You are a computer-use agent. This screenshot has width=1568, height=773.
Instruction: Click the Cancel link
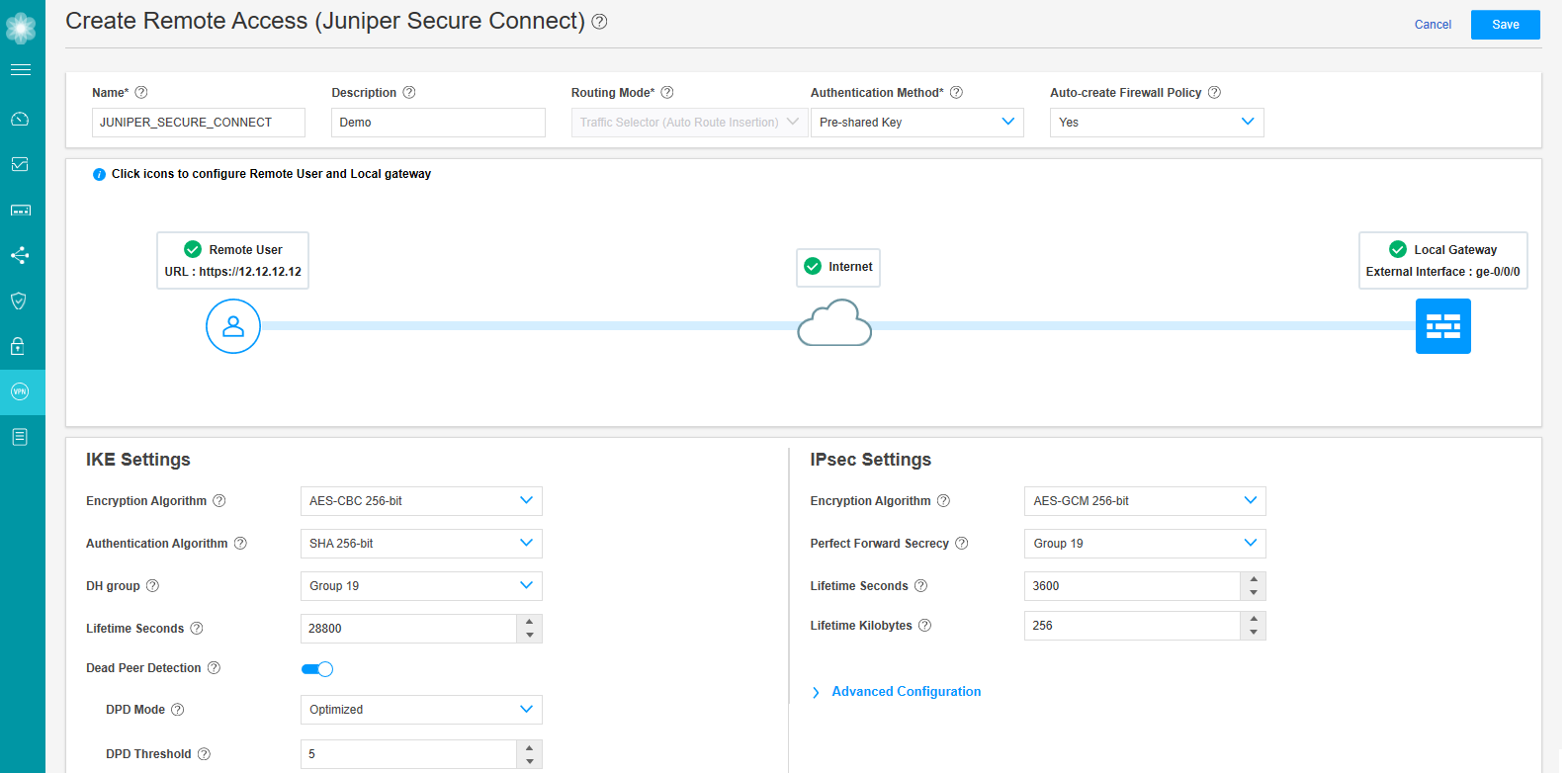(1433, 25)
